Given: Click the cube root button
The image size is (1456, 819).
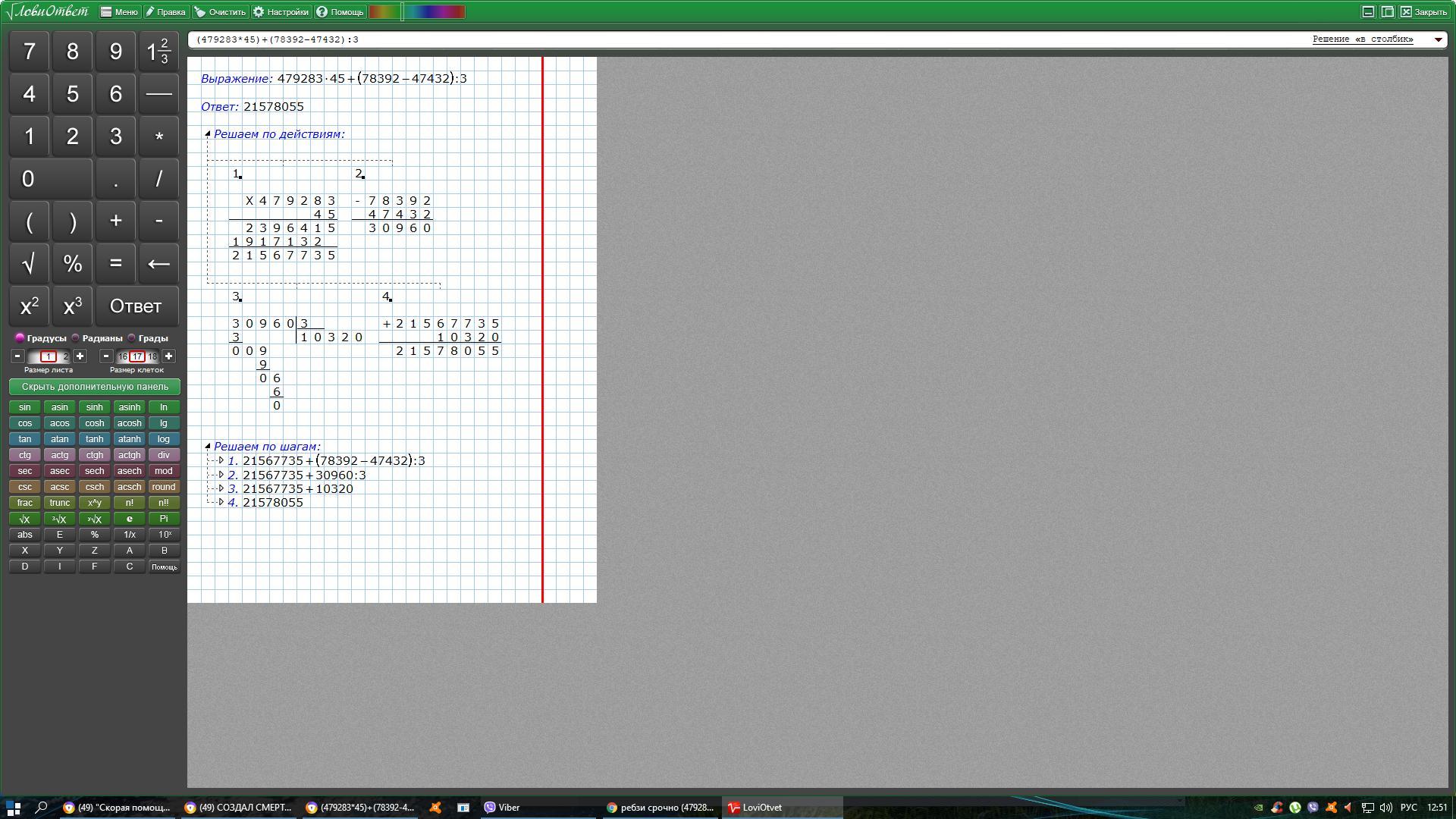Looking at the screenshot, I should tap(59, 519).
